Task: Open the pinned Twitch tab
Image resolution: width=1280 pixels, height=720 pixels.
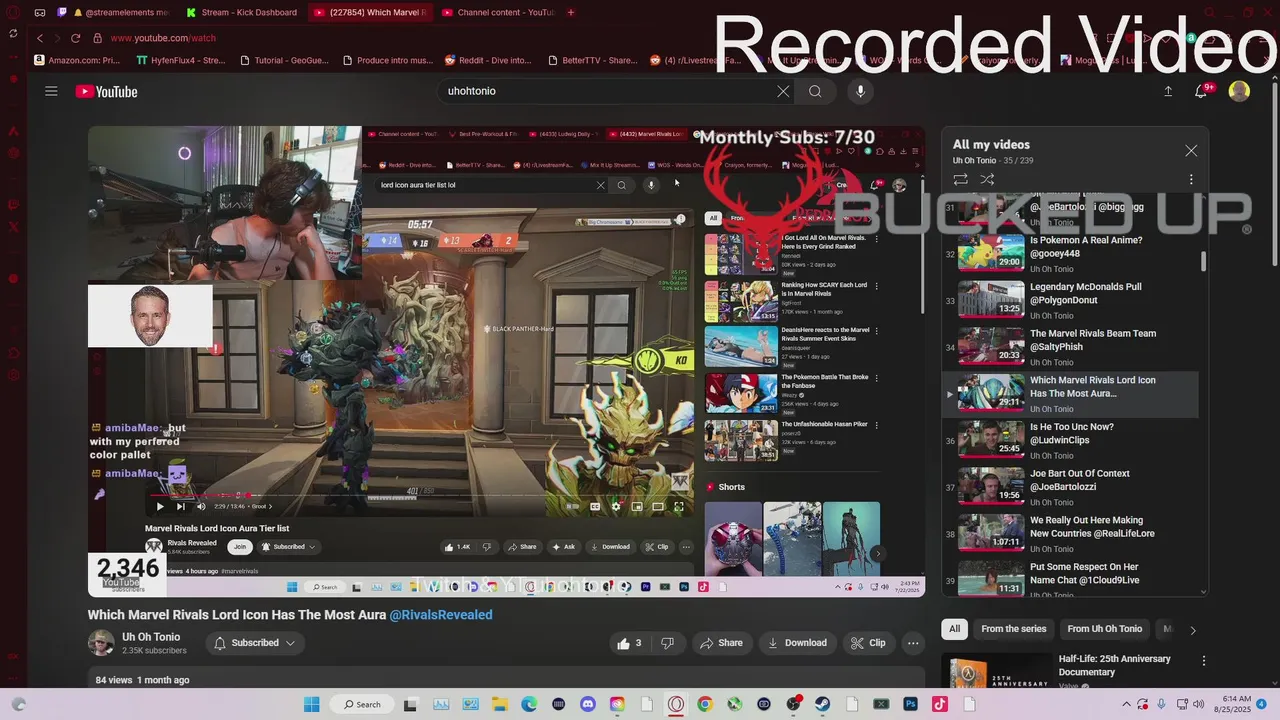Action: click(62, 12)
